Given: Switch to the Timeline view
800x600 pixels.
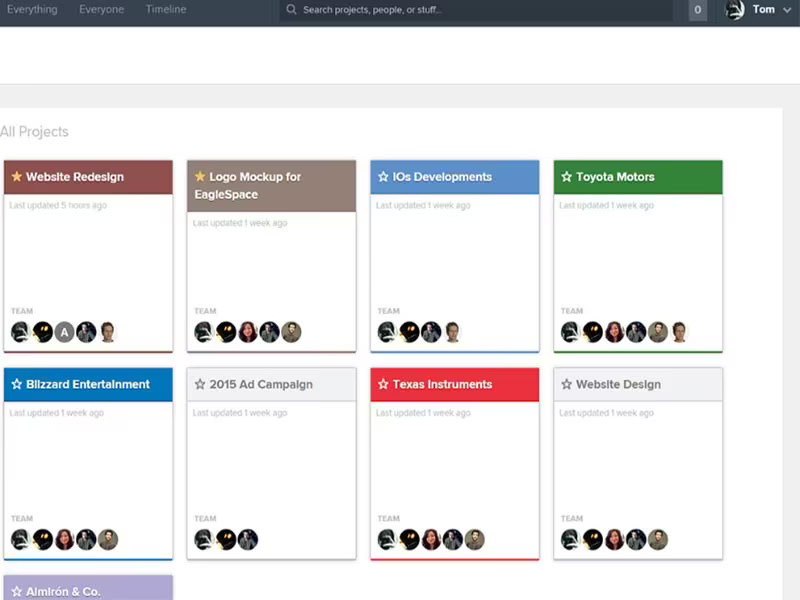Looking at the screenshot, I should (x=166, y=9).
